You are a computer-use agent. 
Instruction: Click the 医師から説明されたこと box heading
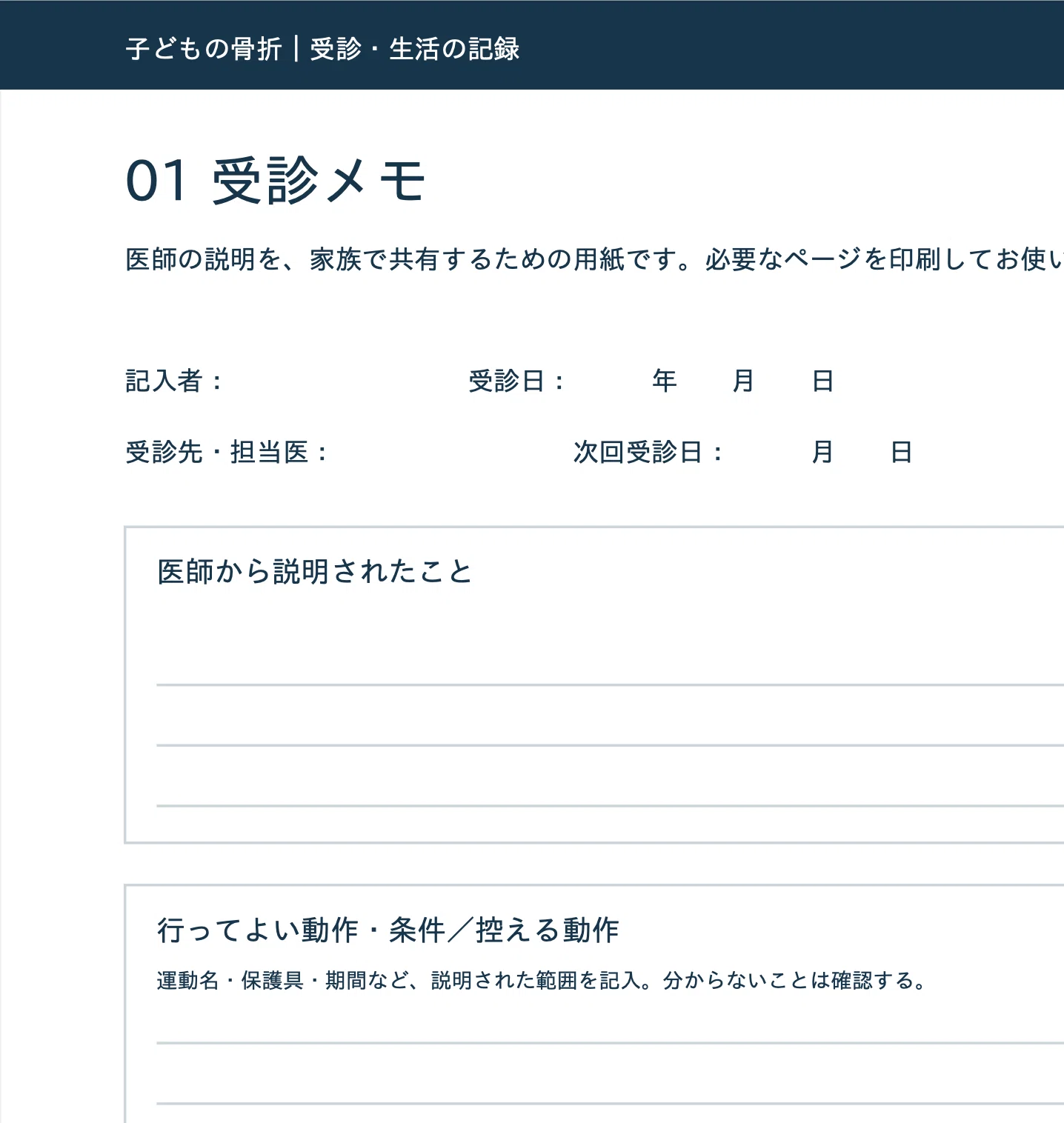coord(315,572)
